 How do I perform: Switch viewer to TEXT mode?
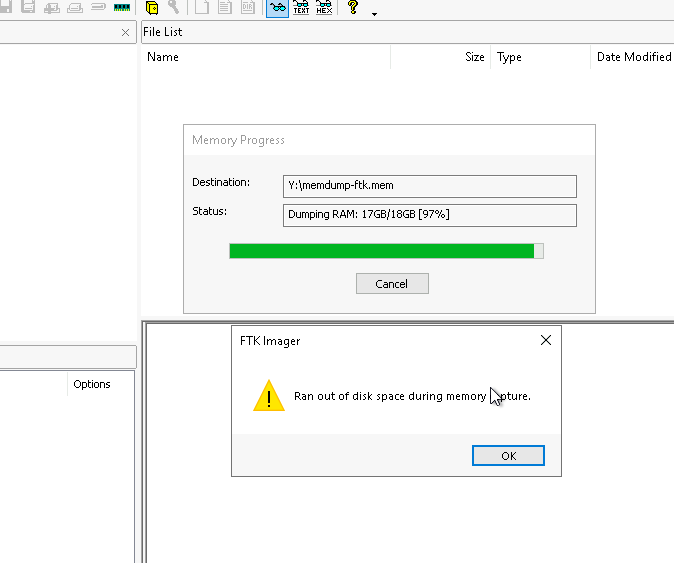point(301,8)
